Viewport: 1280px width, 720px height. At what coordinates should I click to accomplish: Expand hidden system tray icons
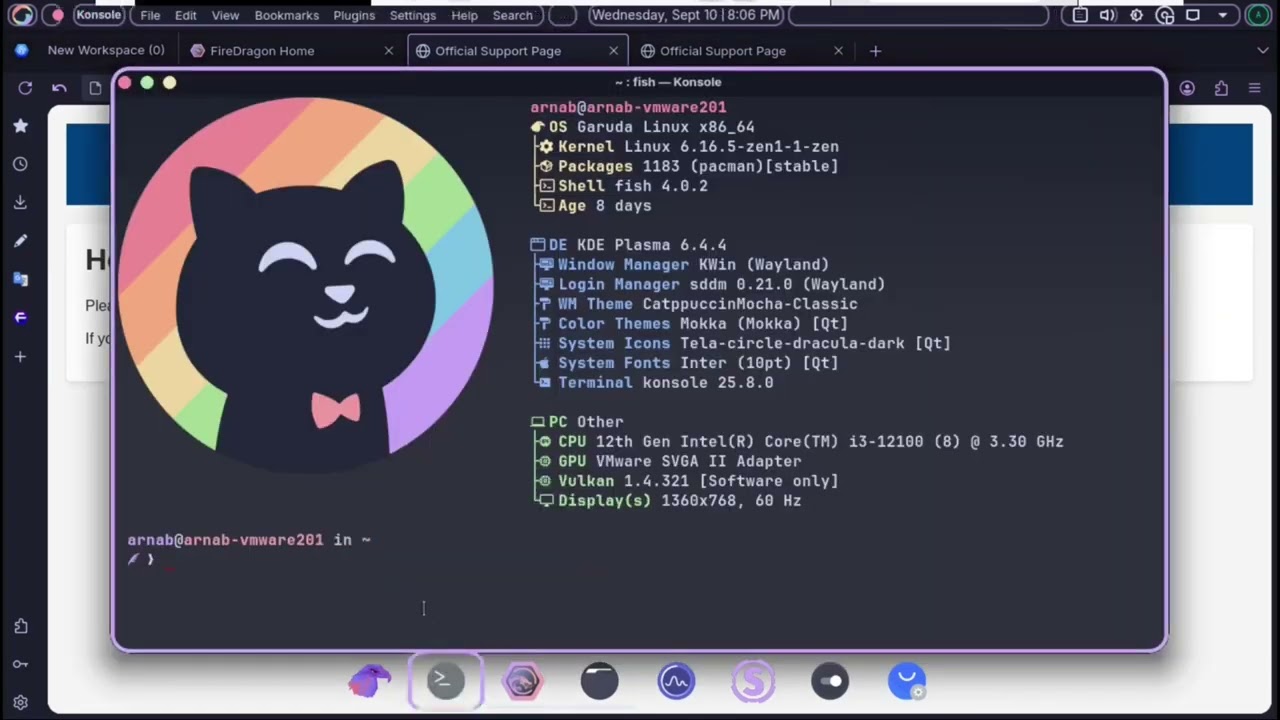coord(1222,15)
